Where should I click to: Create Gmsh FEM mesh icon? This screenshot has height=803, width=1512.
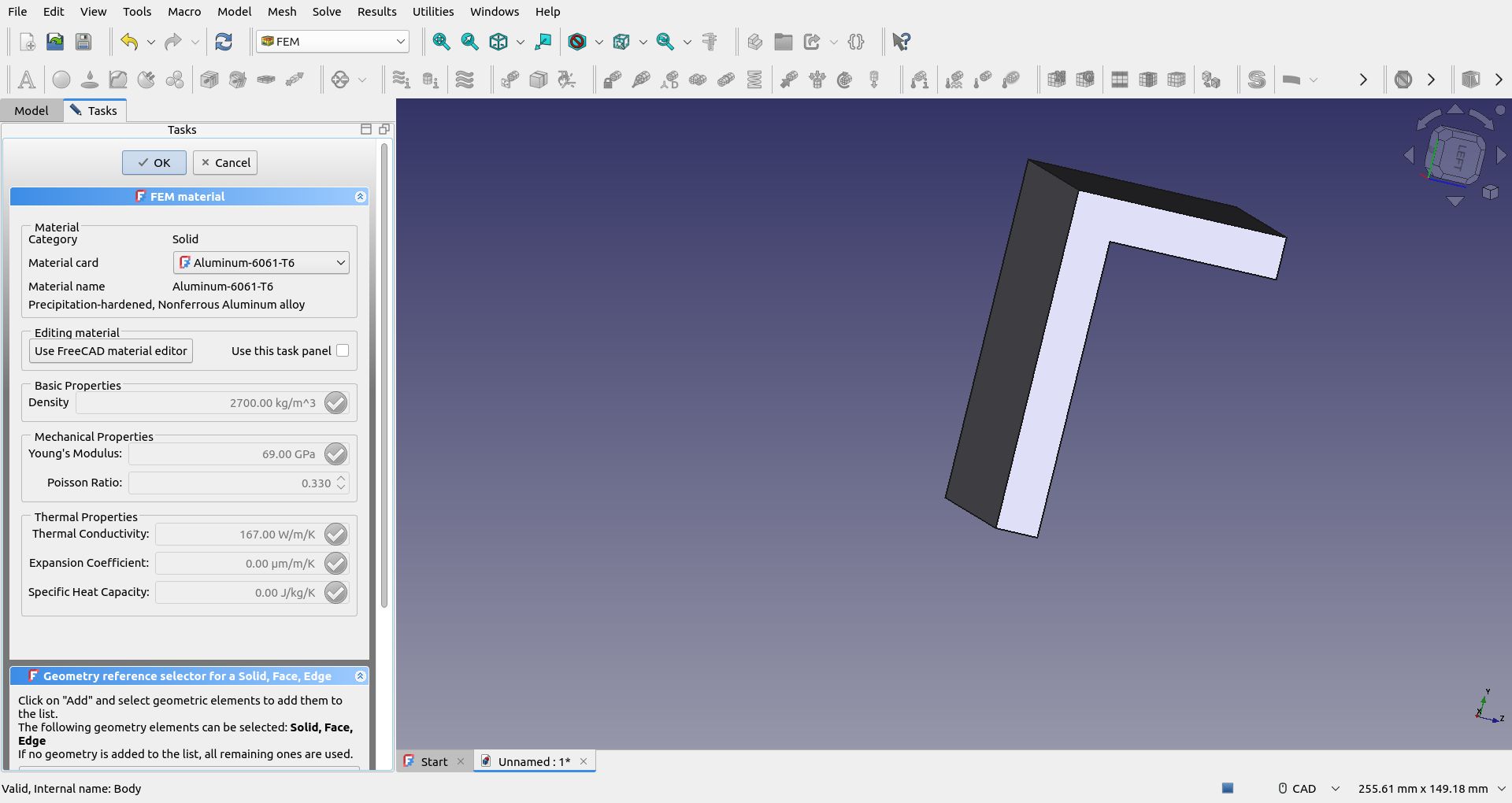[x=1085, y=80]
